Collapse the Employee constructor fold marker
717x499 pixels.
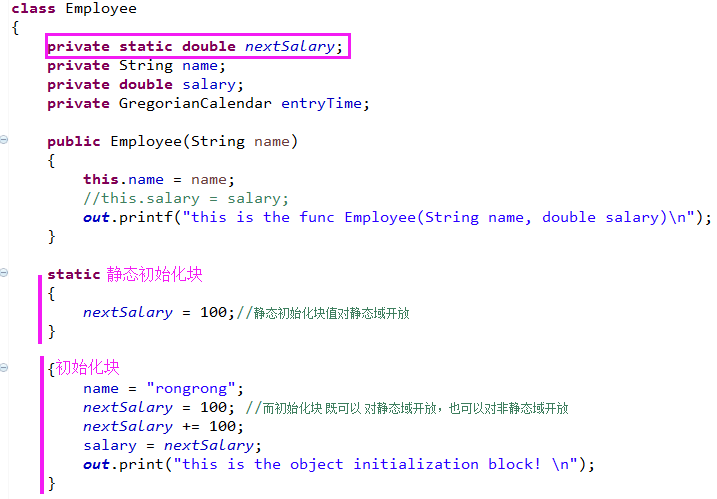(x=4, y=140)
